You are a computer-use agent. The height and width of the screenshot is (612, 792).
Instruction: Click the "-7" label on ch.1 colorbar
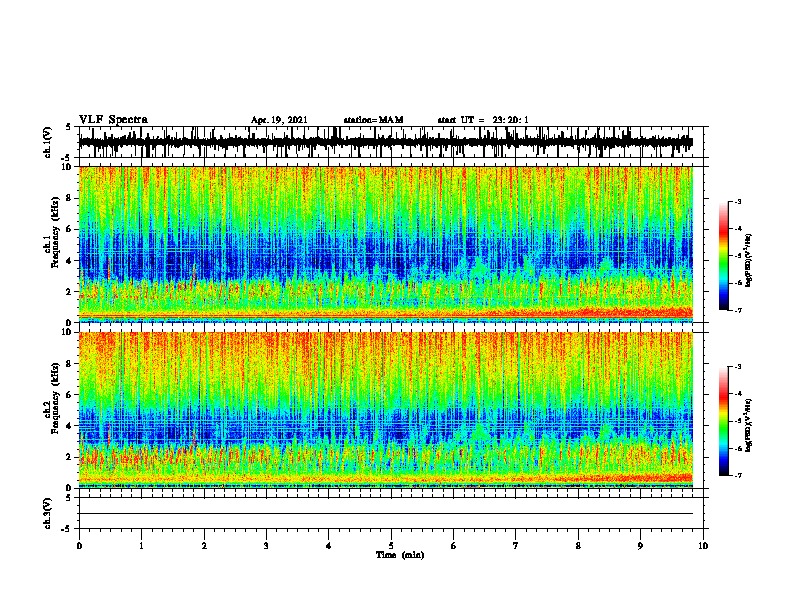(737, 310)
